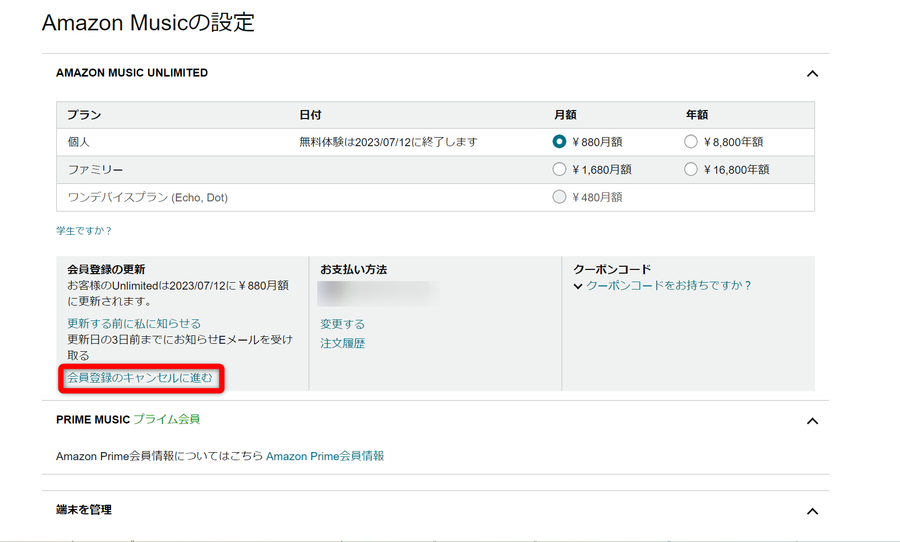
Task: Click the Amazon Musicの設定 page title
Action: pyautogui.click(x=148, y=22)
